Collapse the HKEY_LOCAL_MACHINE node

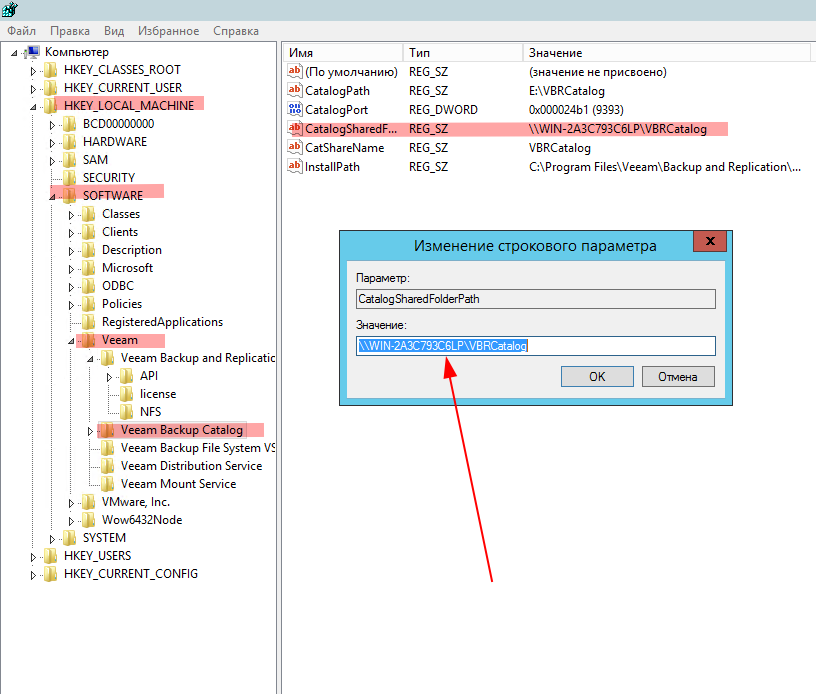tap(33, 107)
